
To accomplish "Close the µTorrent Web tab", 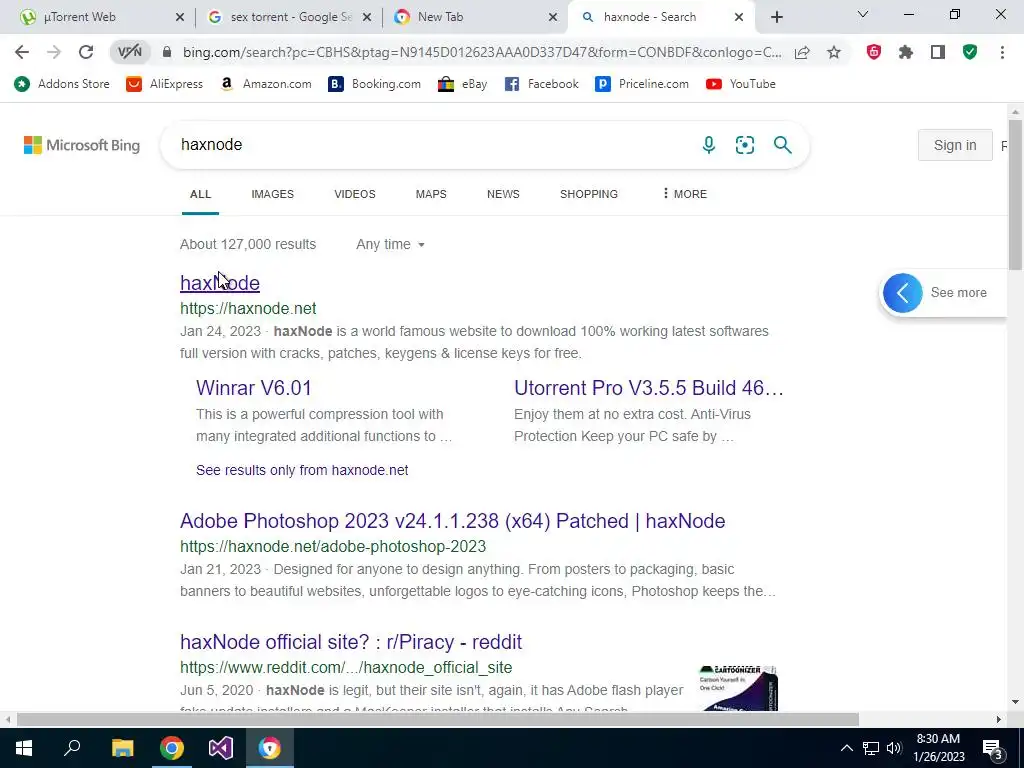I will (180, 18).
